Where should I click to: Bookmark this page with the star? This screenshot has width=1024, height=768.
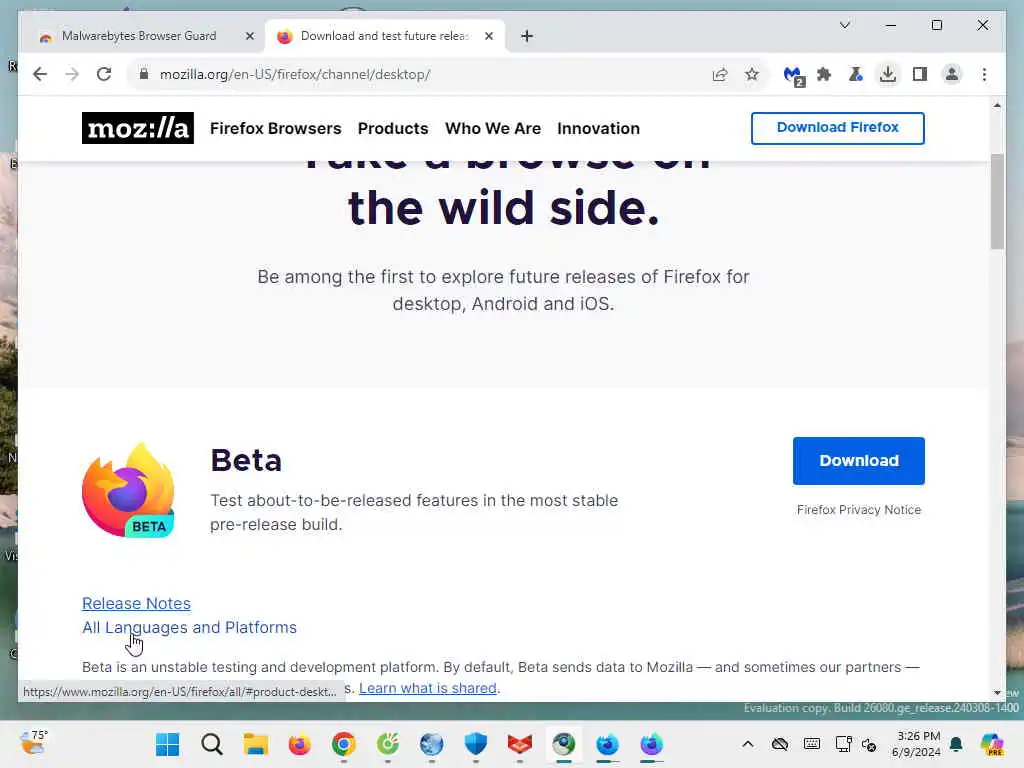(752, 74)
